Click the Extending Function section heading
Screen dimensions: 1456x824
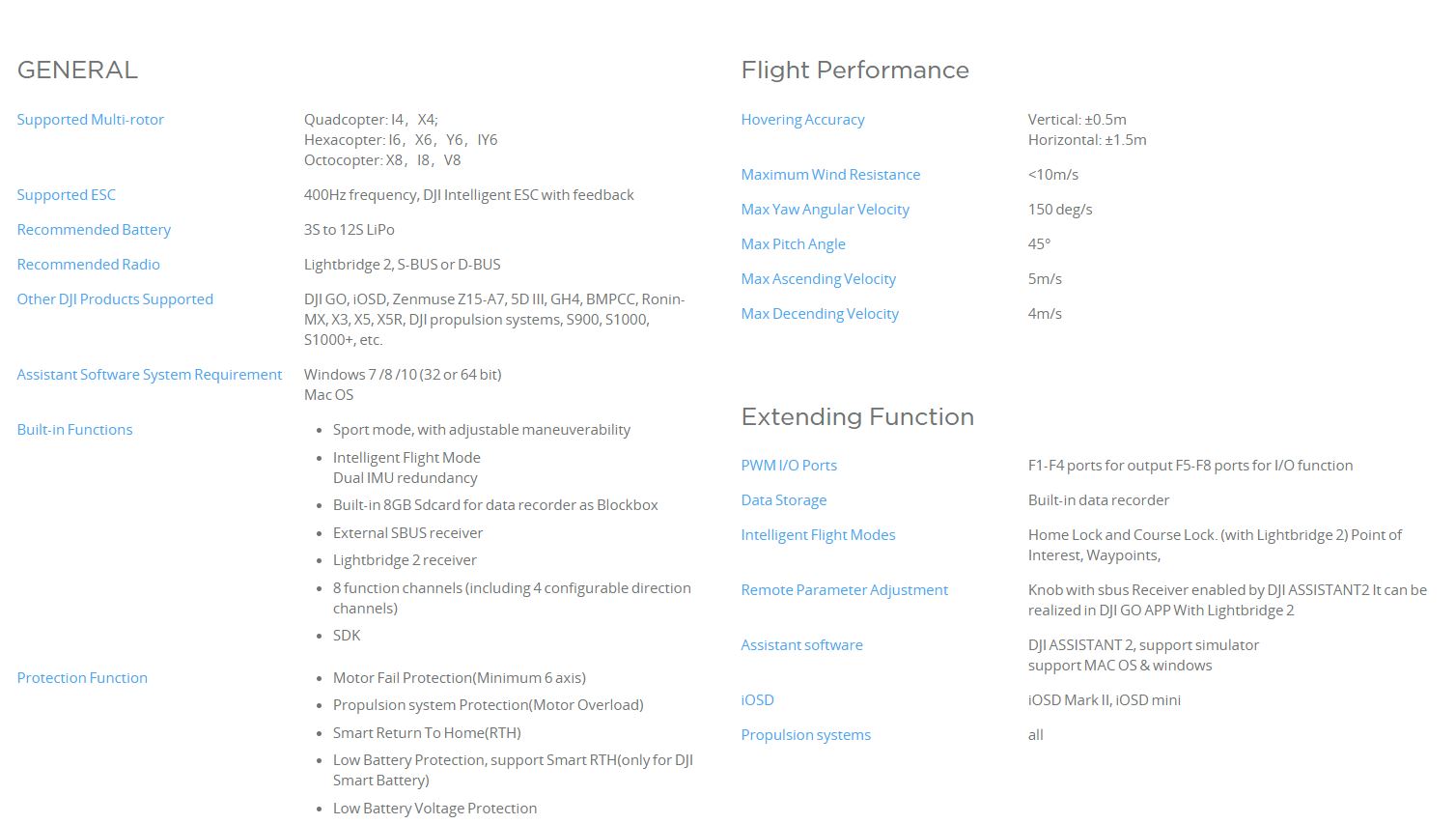click(857, 417)
